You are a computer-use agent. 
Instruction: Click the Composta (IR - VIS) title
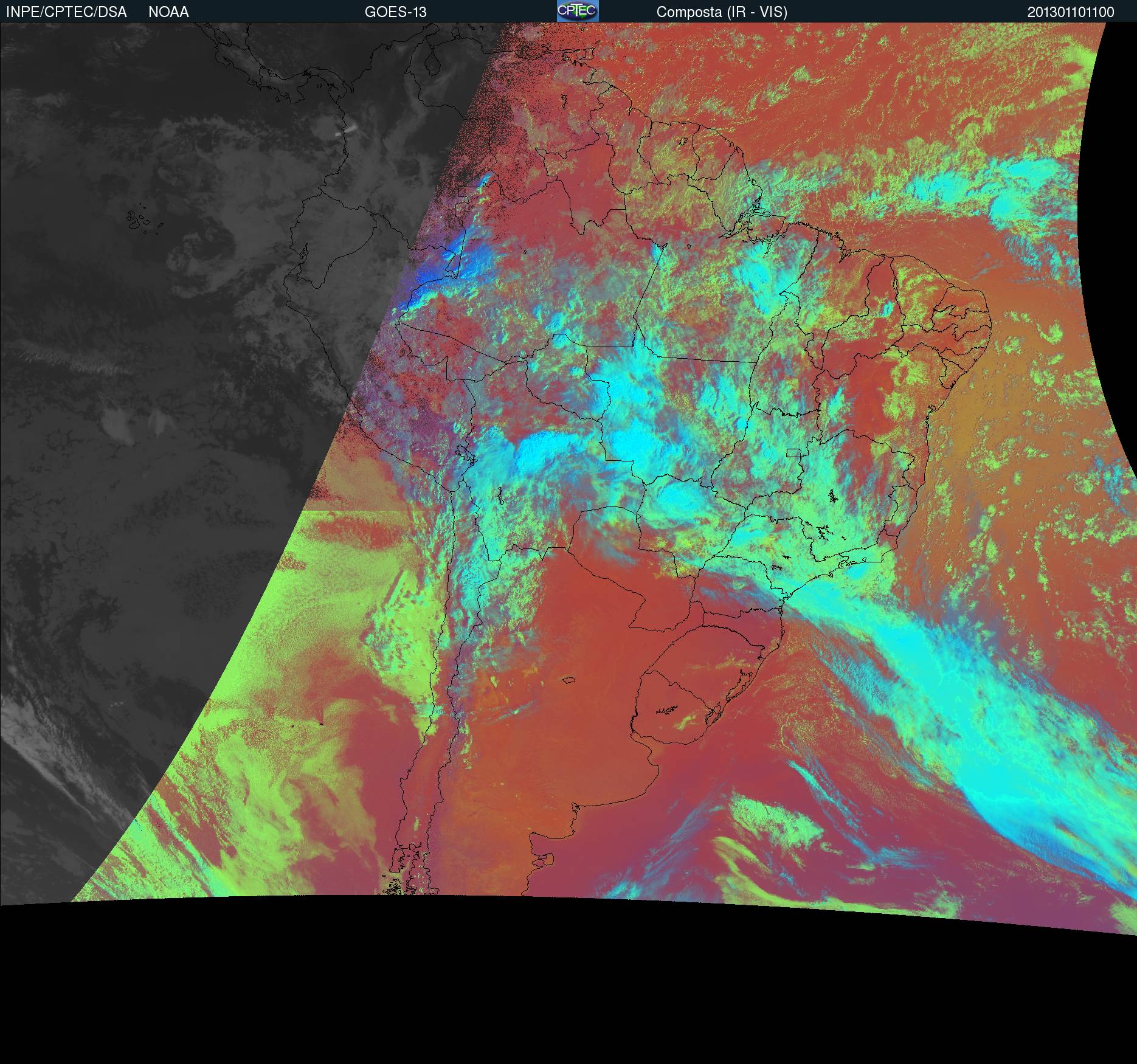click(722, 12)
